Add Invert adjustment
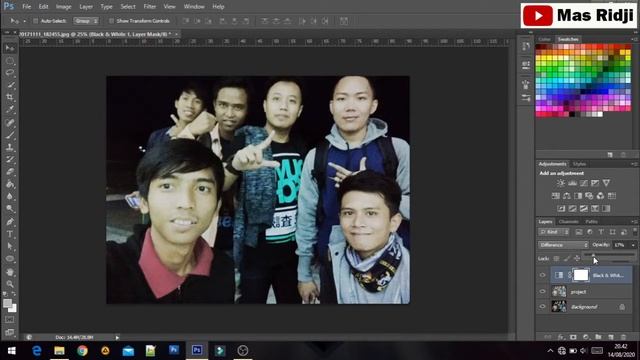640x360 pixels. [x=561, y=209]
